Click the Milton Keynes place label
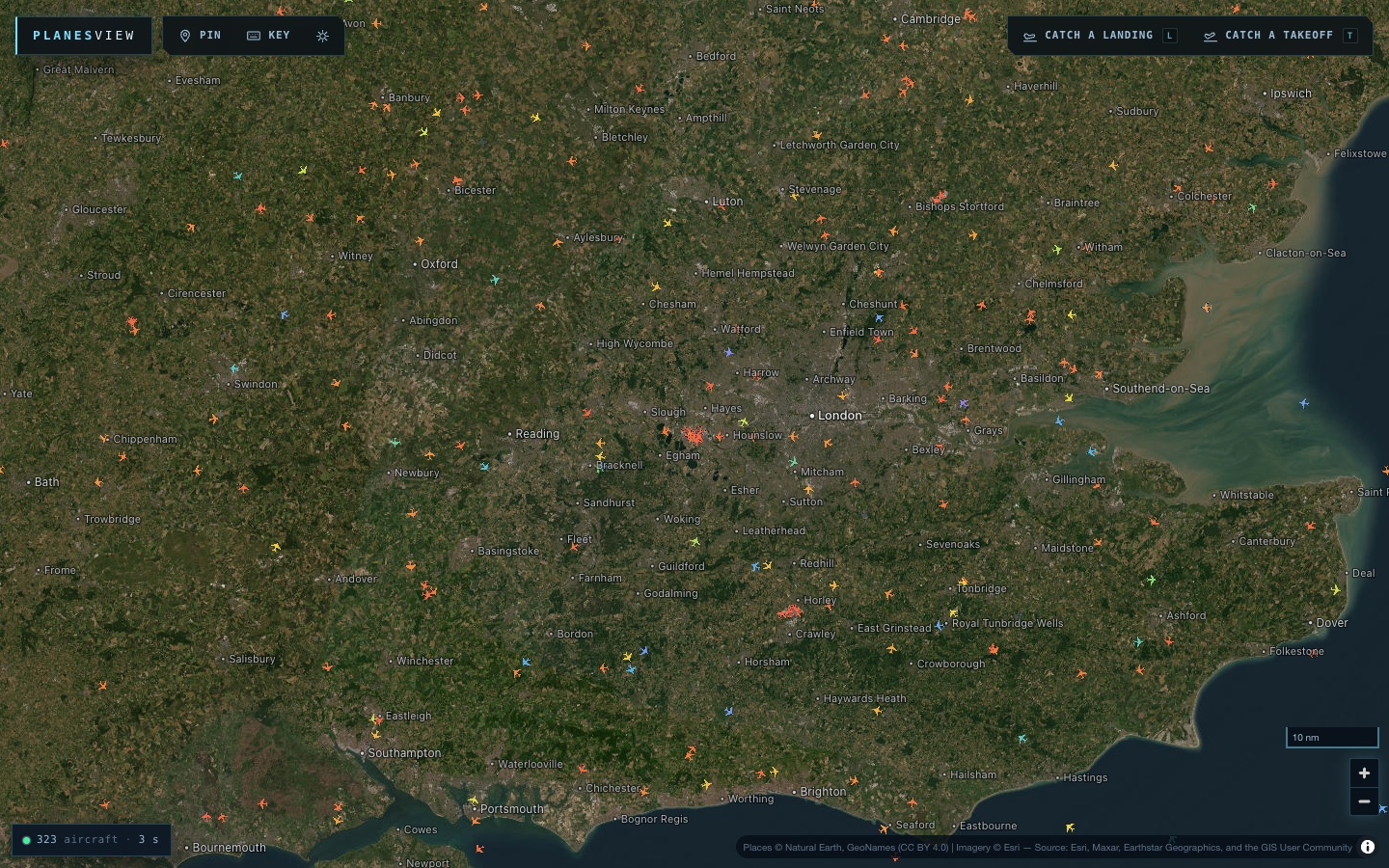 (629, 109)
